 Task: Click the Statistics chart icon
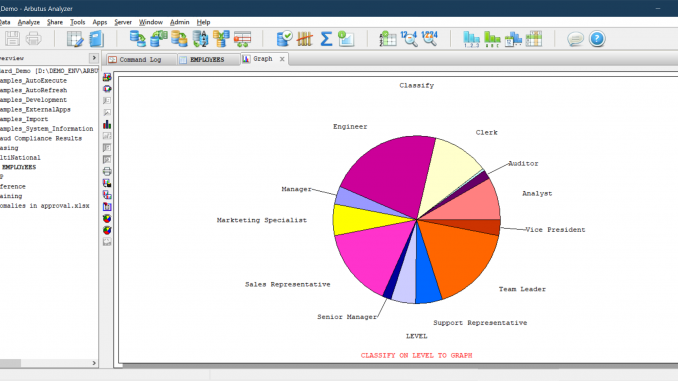[x=346, y=39]
